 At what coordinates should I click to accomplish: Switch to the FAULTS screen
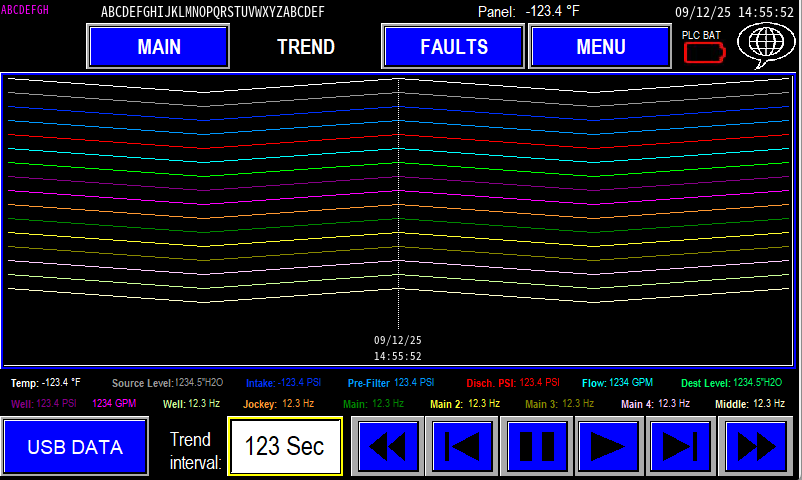click(x=453, y=47)
